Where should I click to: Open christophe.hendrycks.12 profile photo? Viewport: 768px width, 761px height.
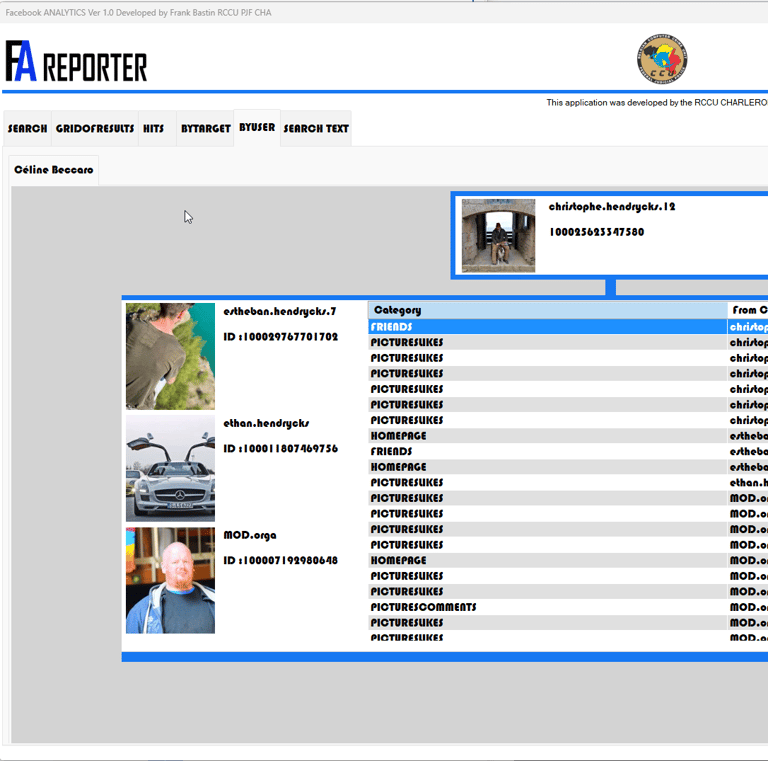pyautogui.click(x=498, y=236)
